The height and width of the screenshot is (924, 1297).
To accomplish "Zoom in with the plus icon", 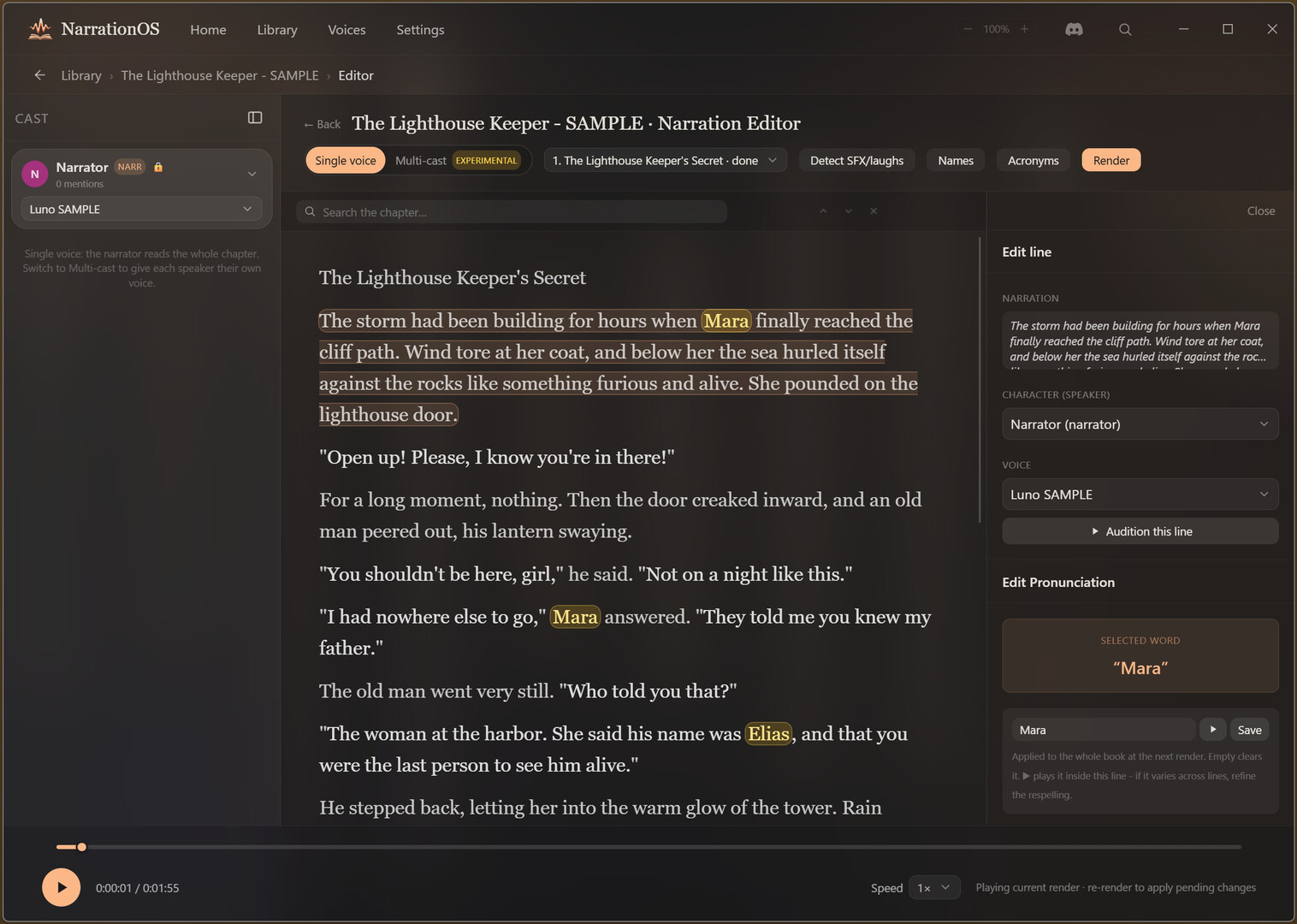I will coord(1024,29).
